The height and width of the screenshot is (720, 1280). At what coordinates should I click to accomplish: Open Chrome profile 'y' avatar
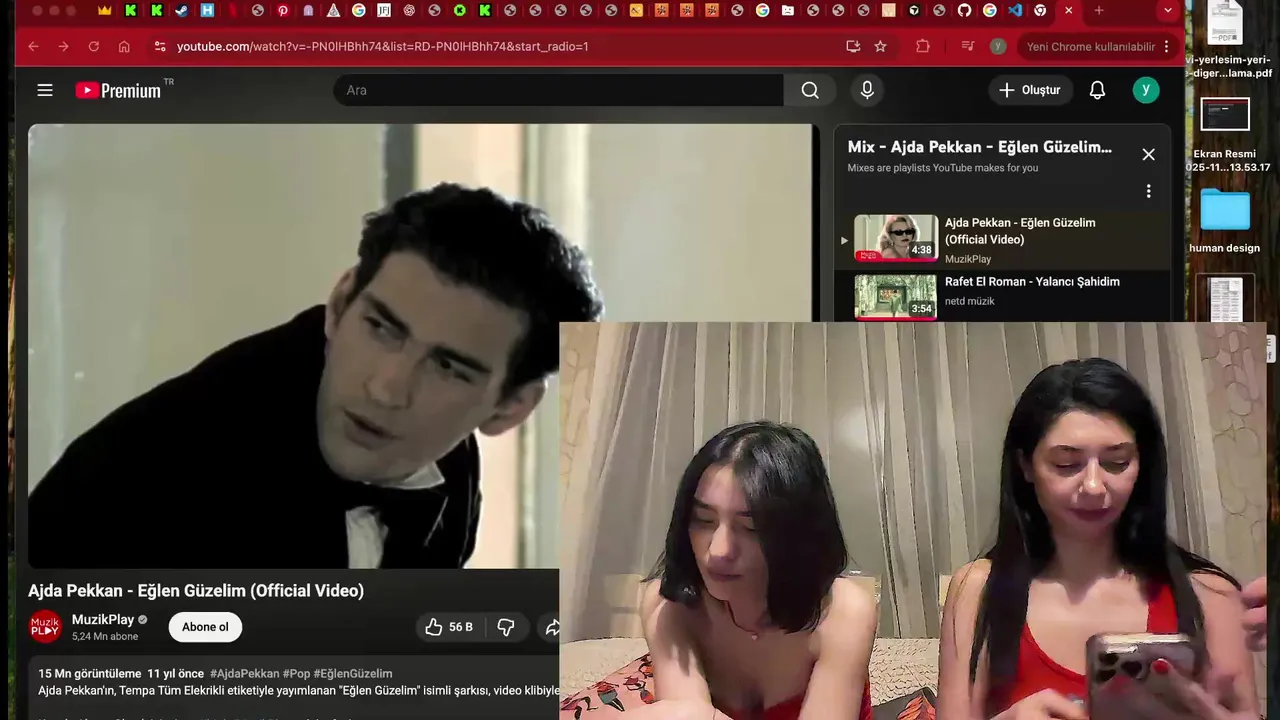coord(998,46)
